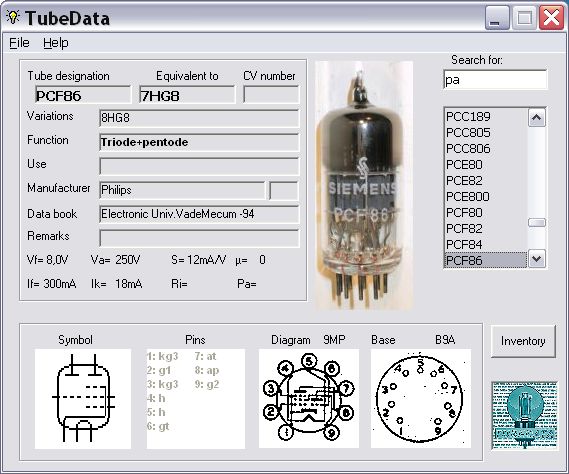
Task: Click the B9A Base socket drawing
Action: 421,398
